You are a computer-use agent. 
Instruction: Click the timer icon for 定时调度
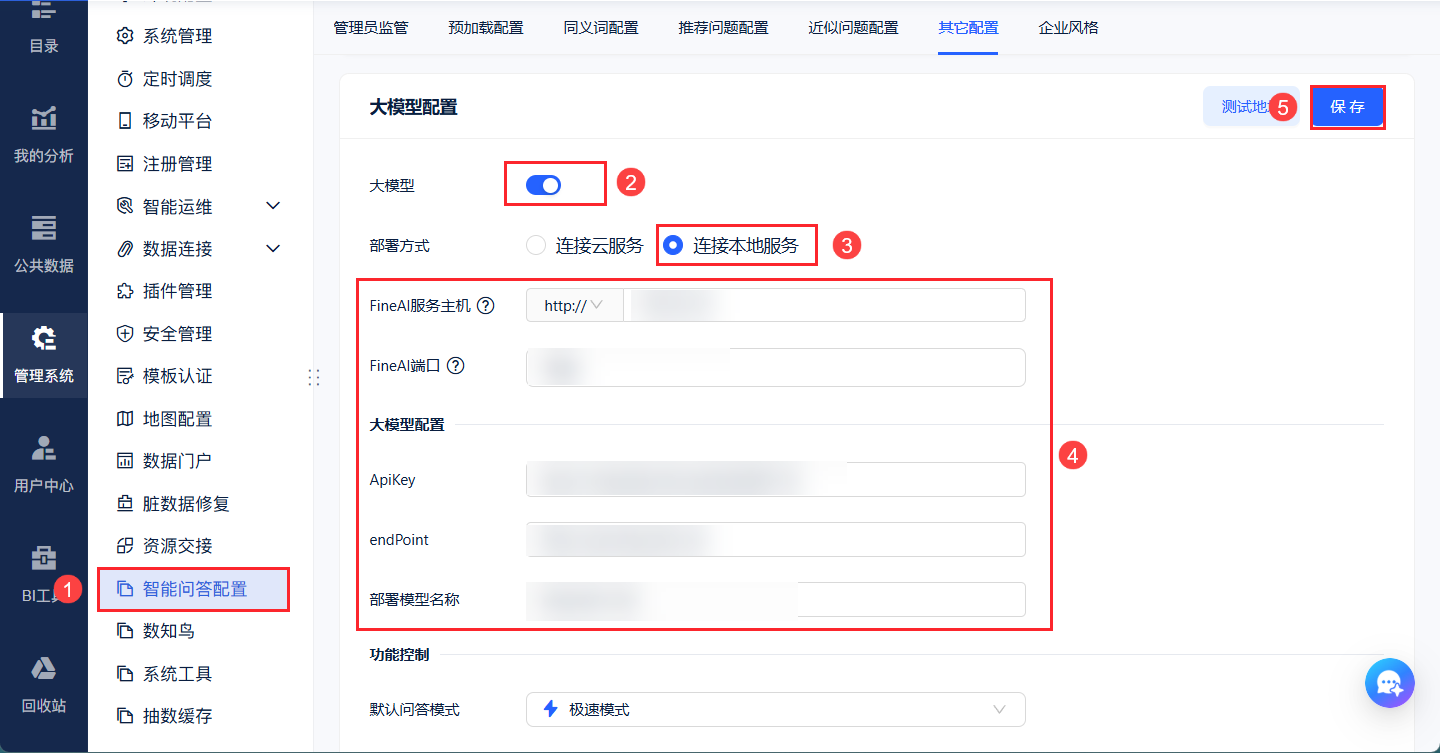(x=125, y=79)
